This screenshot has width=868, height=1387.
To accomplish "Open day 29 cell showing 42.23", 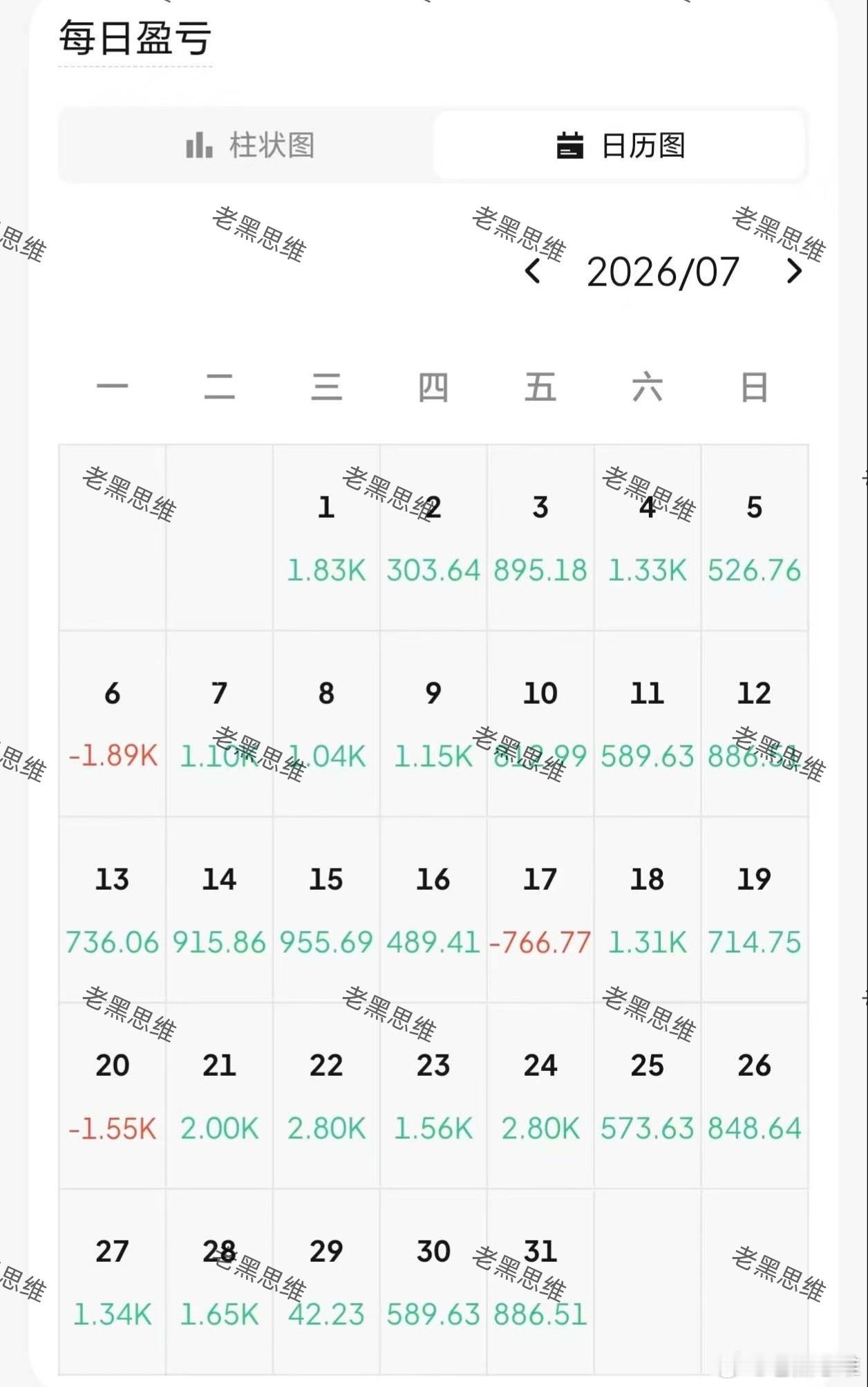I will click(x=326, y=1282).
